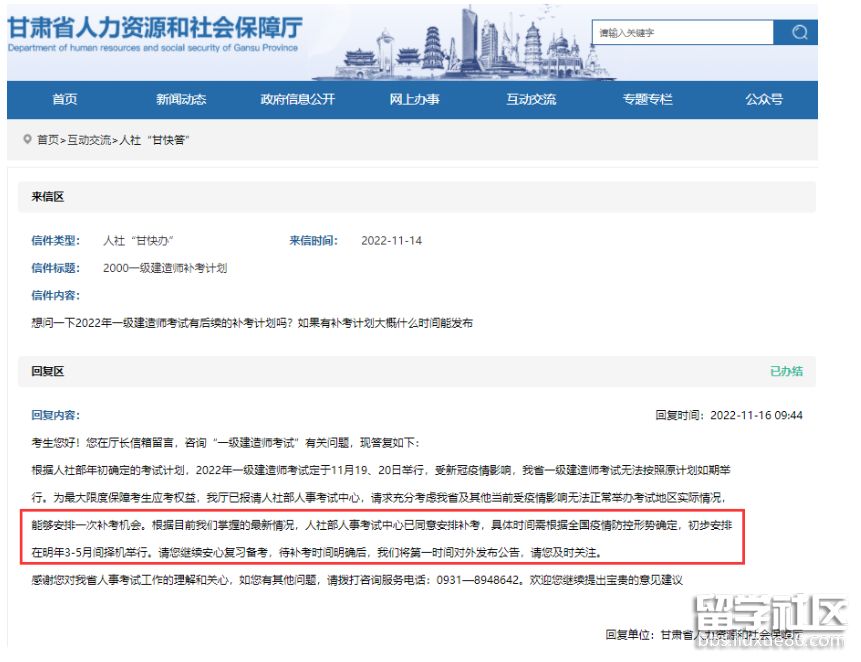Viewport: 861px width, 662px height.
Task: Click the magnifier search icon button
Action: [798, 33]
